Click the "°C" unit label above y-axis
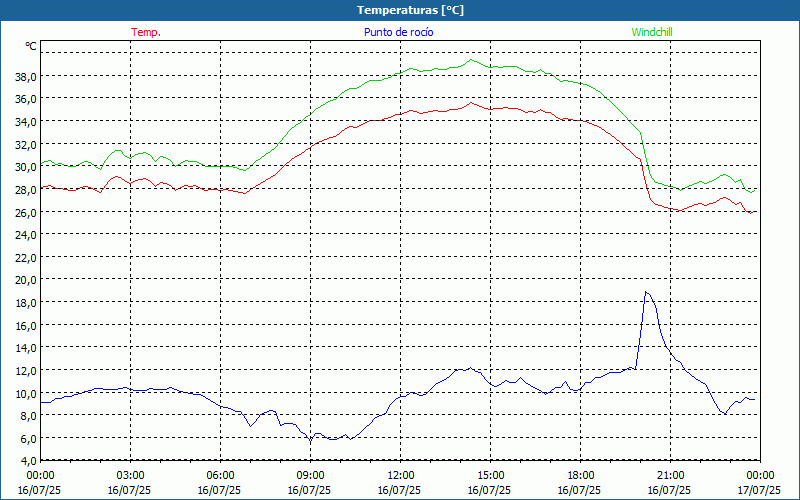Image resolution: width=800 pixels, height=500 pixels. [x=31, y=46]
